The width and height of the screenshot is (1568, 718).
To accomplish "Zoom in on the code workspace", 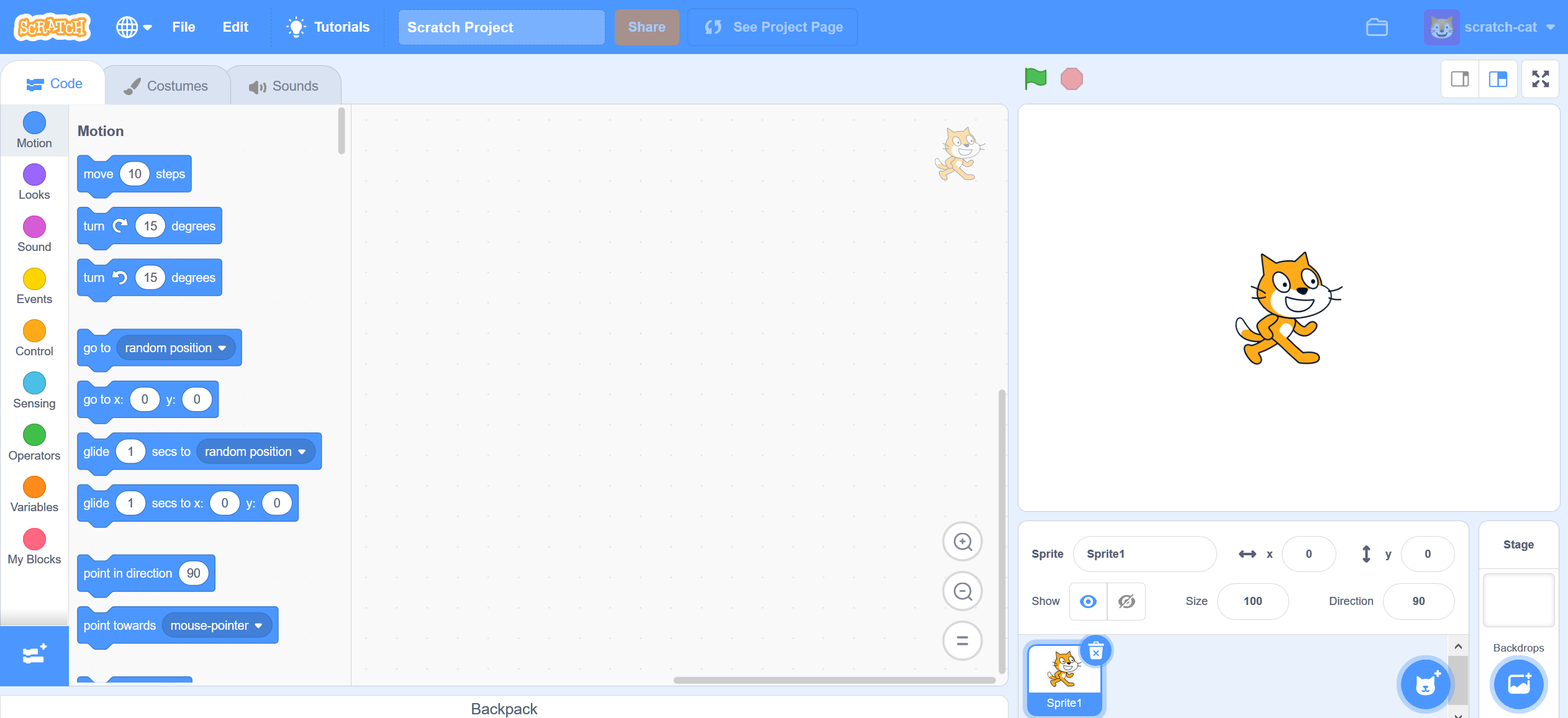I will [x=962, y=541].
